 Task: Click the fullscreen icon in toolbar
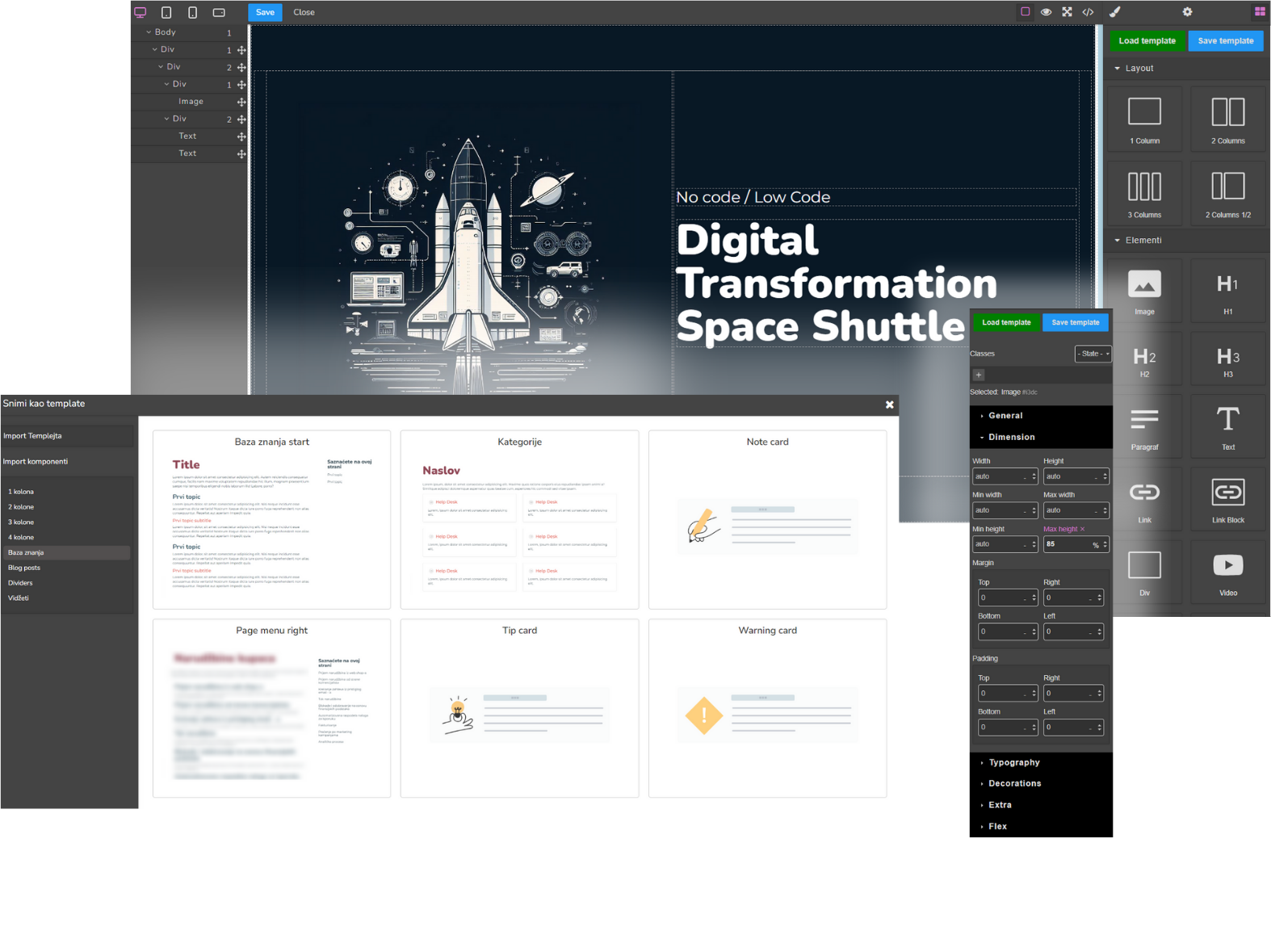1067,12
